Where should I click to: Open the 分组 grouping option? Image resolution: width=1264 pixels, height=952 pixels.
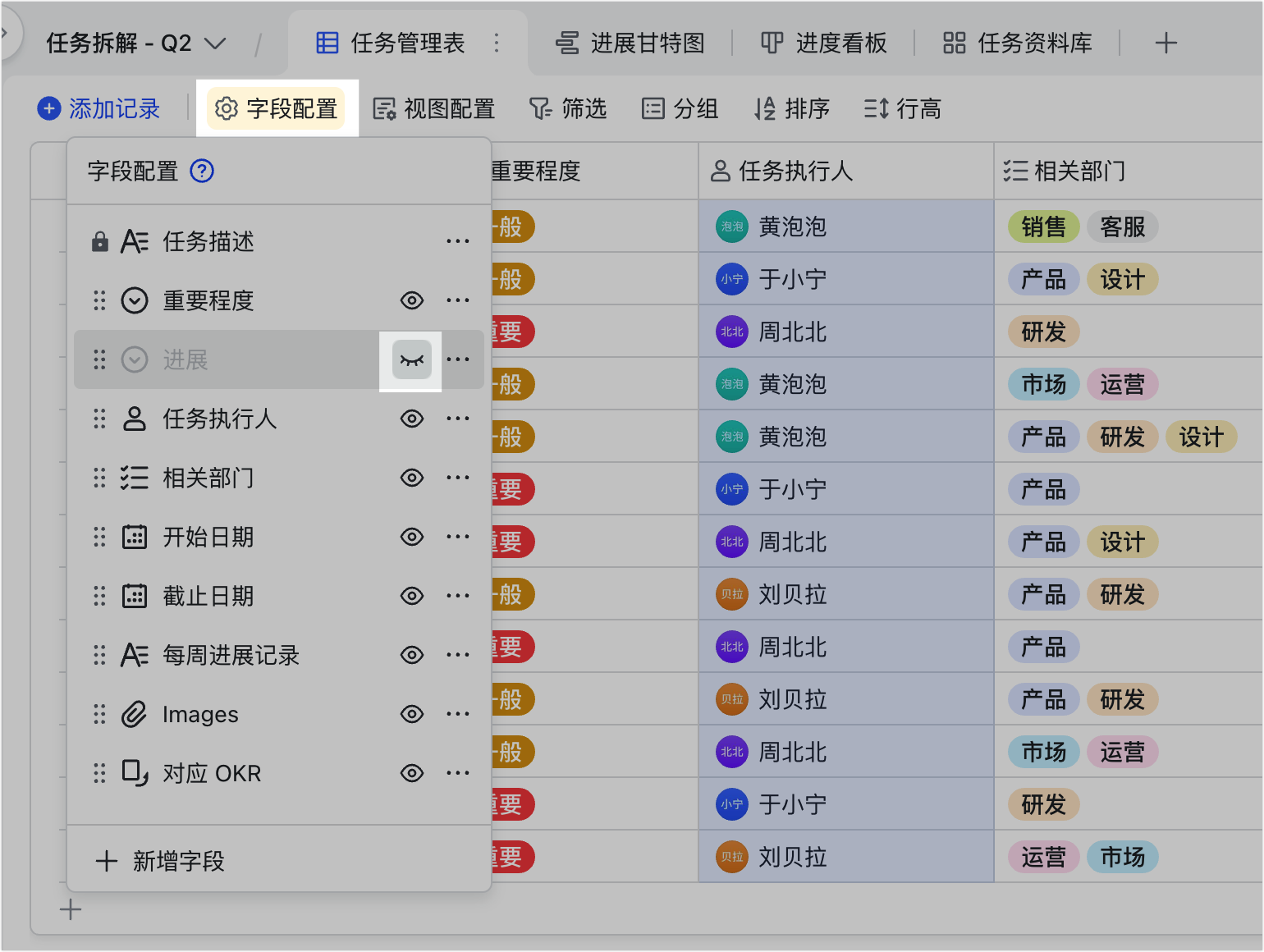click(x=680, y=108)
